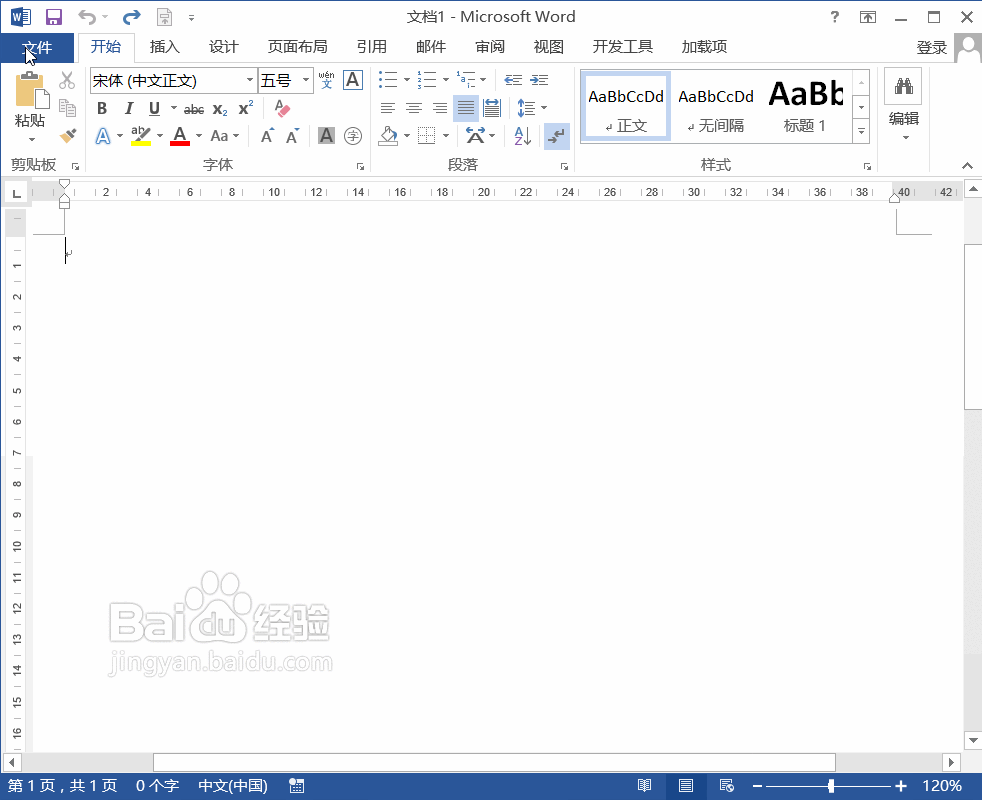Click the Save icon in quick access toolbar

[x=54, y=17]
